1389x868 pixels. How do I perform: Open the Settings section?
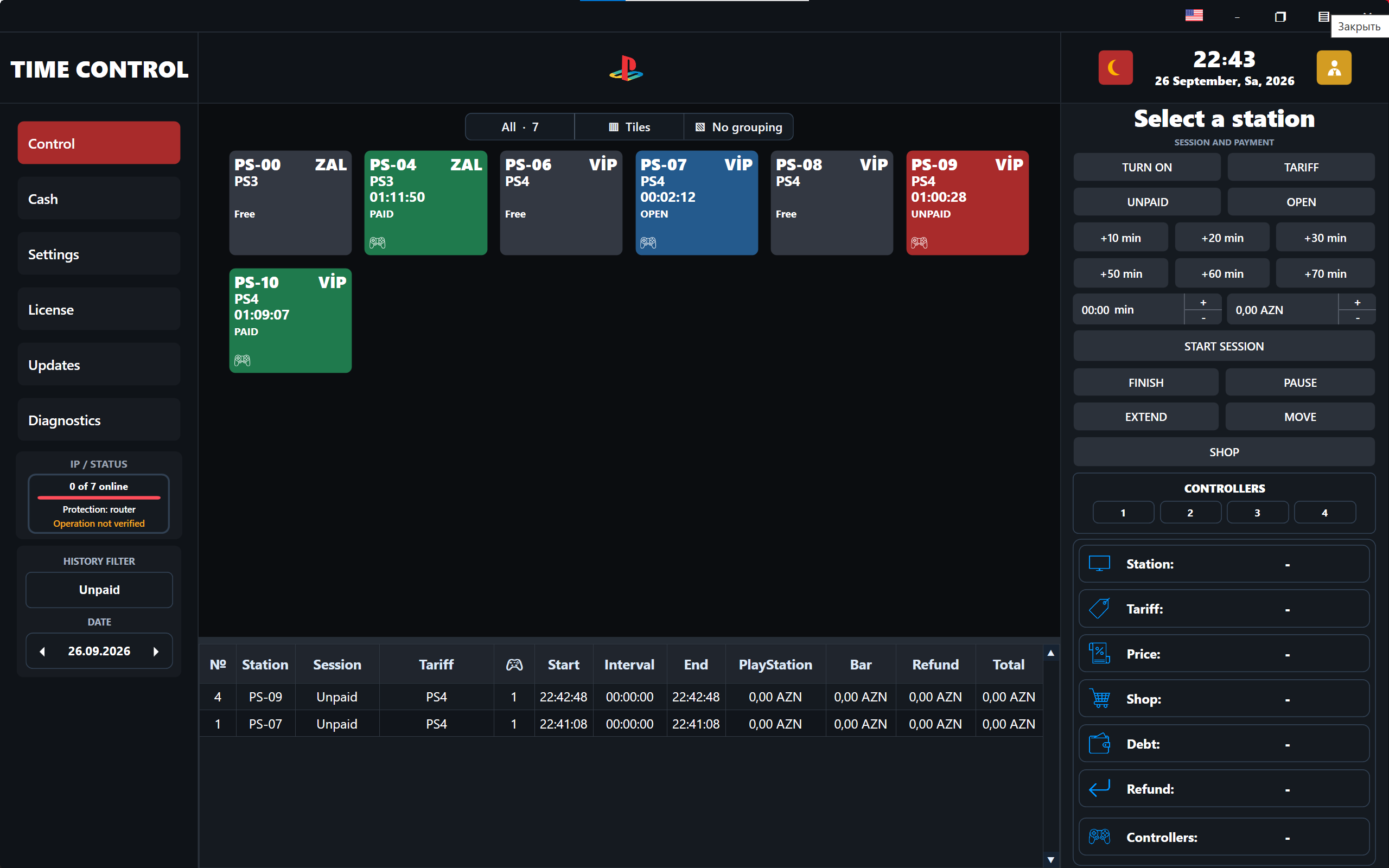99,254
